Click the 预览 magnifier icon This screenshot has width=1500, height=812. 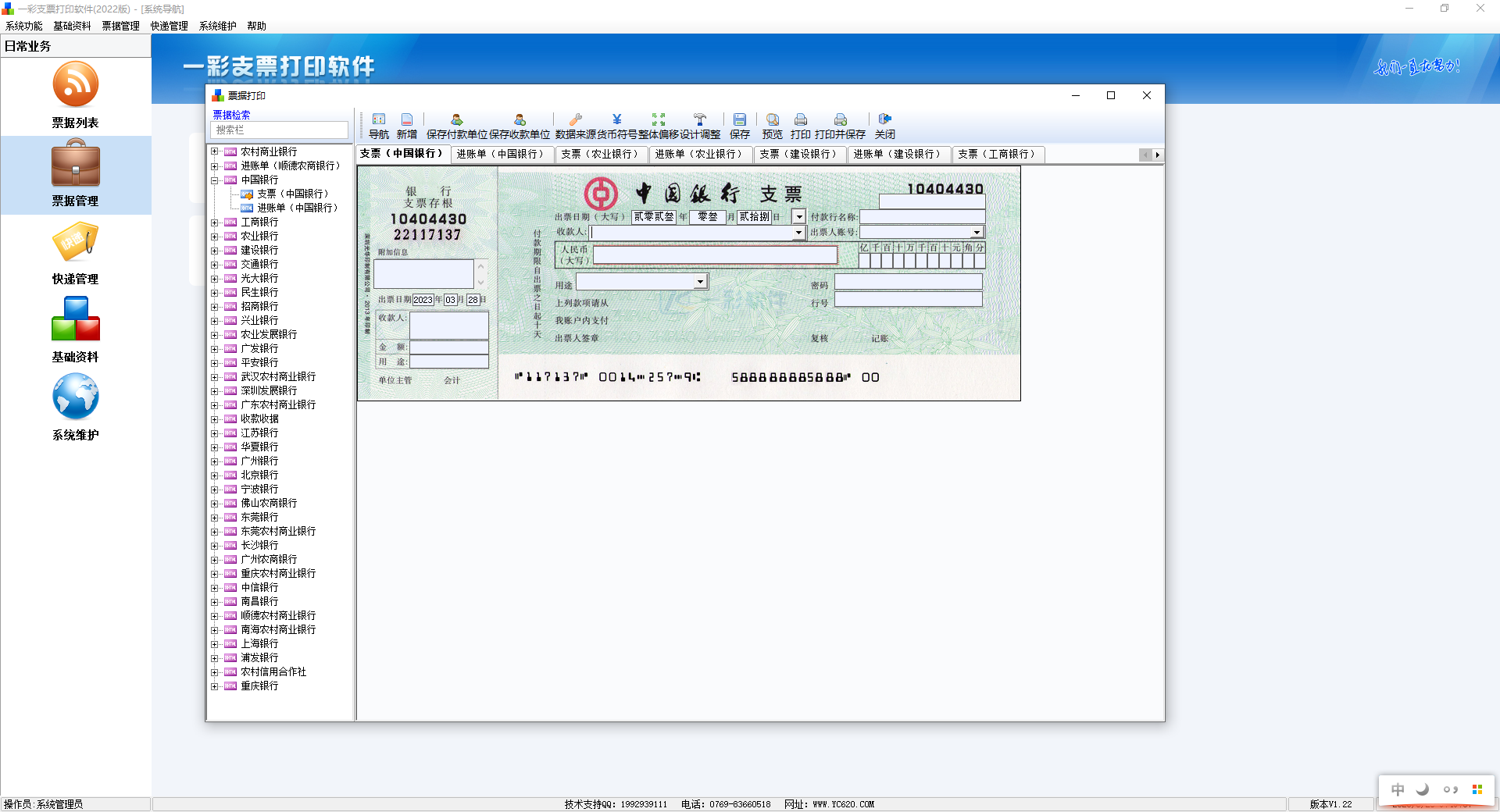(773, 119)
